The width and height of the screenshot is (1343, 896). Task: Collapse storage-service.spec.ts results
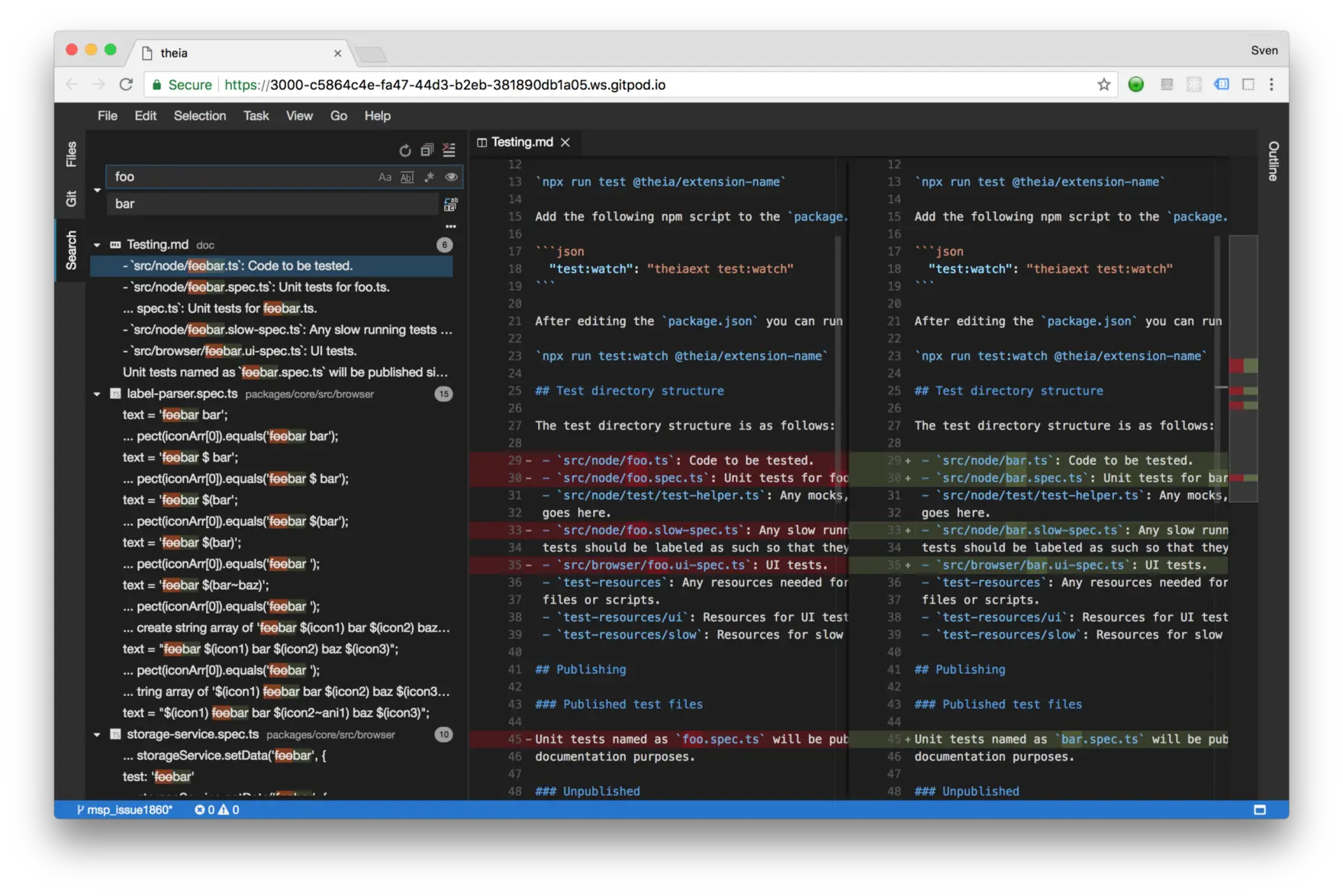[97, 735]
